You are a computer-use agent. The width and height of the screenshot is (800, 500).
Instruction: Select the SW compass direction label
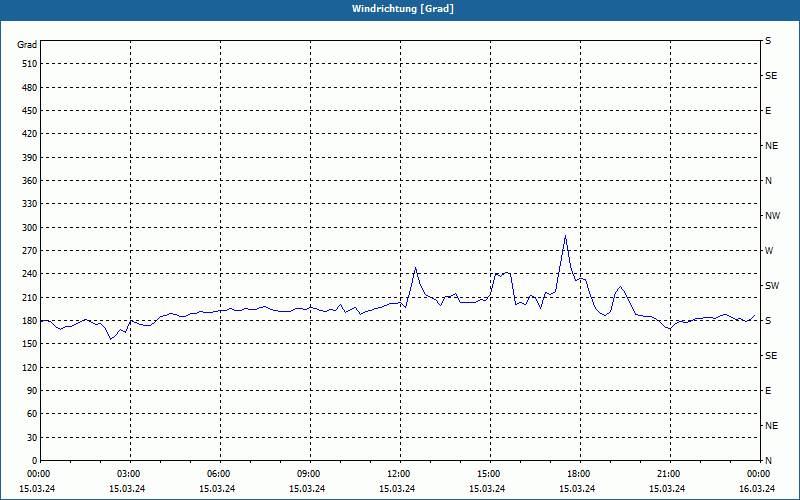(x=771, y=286)
